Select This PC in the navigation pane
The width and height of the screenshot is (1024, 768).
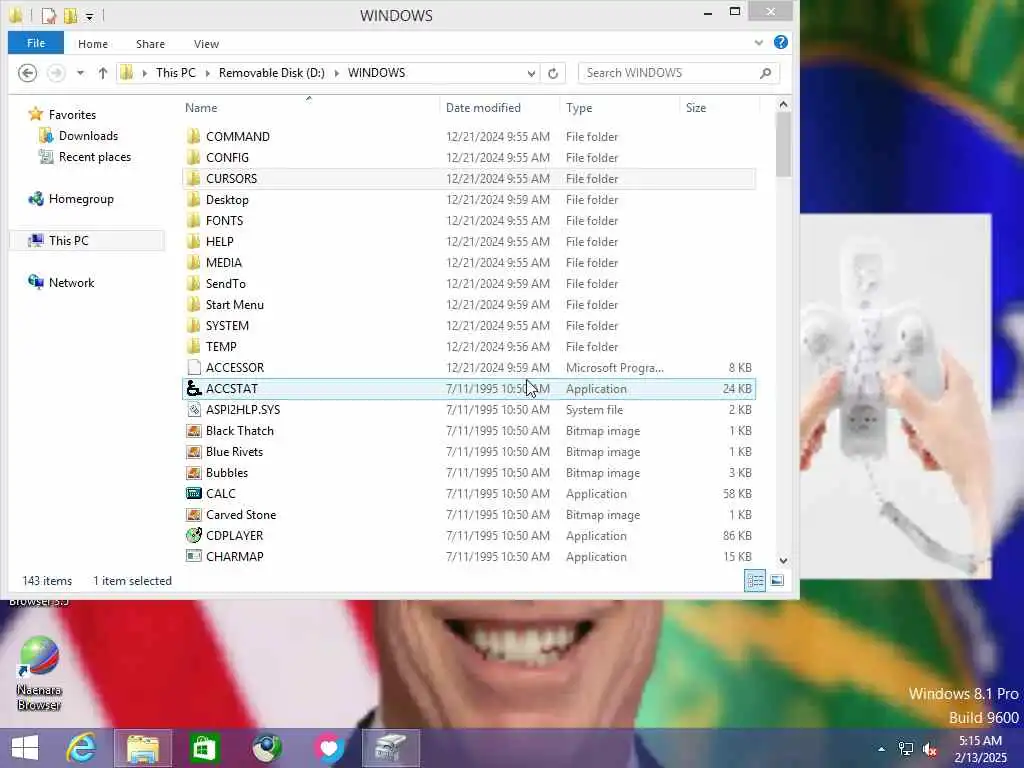pyautogui.click(x=88, y=240)
